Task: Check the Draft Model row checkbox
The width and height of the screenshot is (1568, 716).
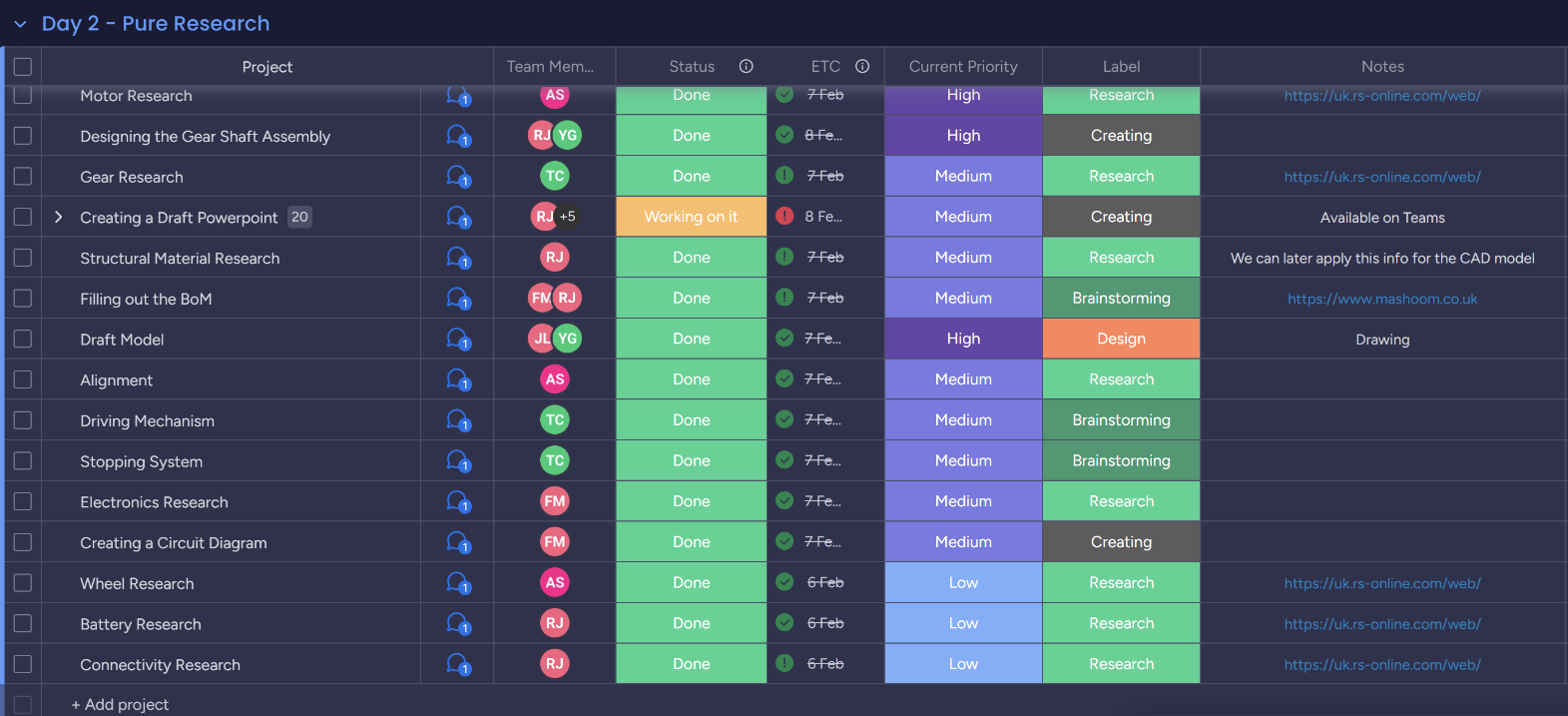Action: coord(23,339)
